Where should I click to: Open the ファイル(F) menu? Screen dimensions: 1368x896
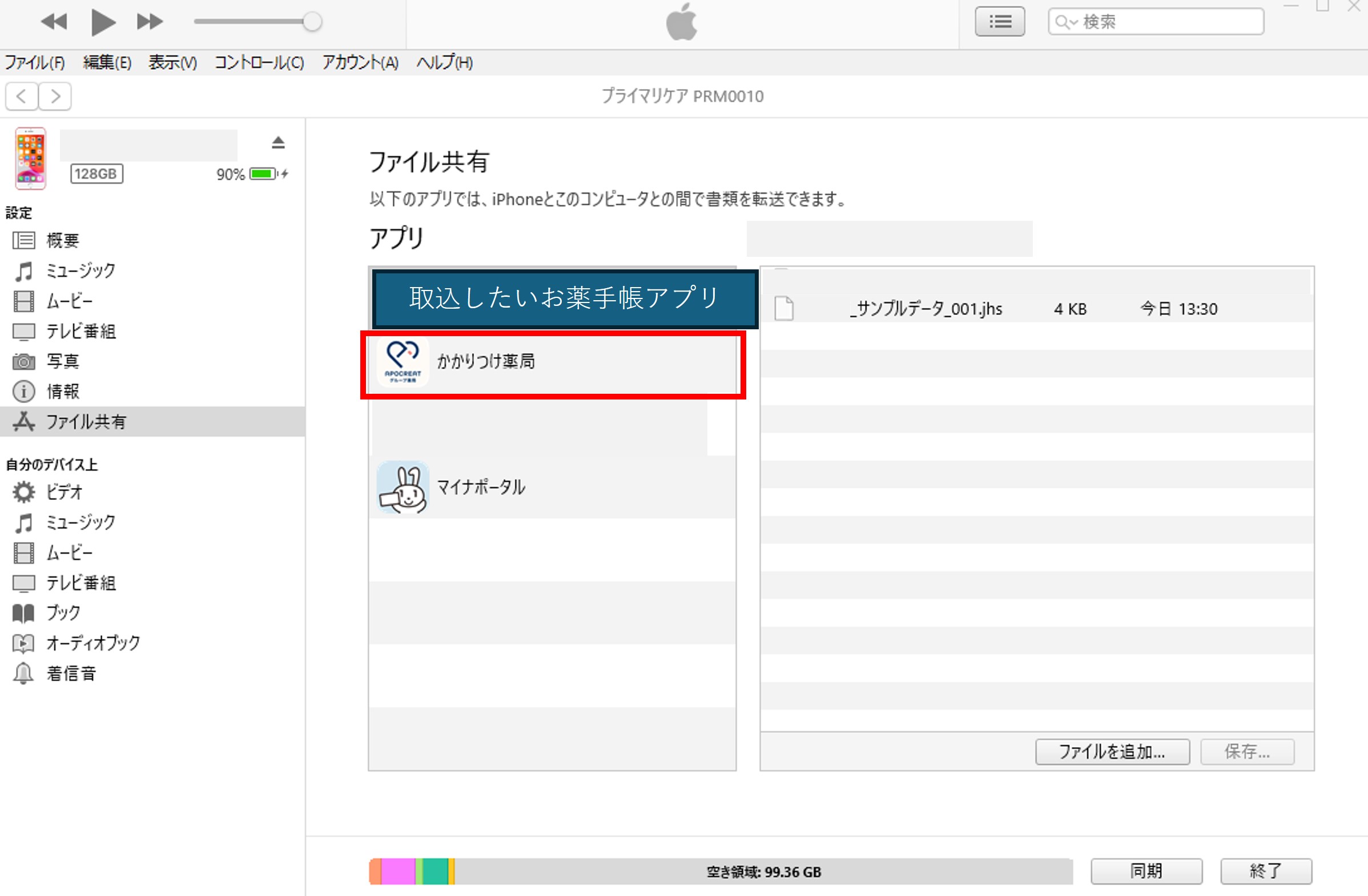click(x=35, y=62)
